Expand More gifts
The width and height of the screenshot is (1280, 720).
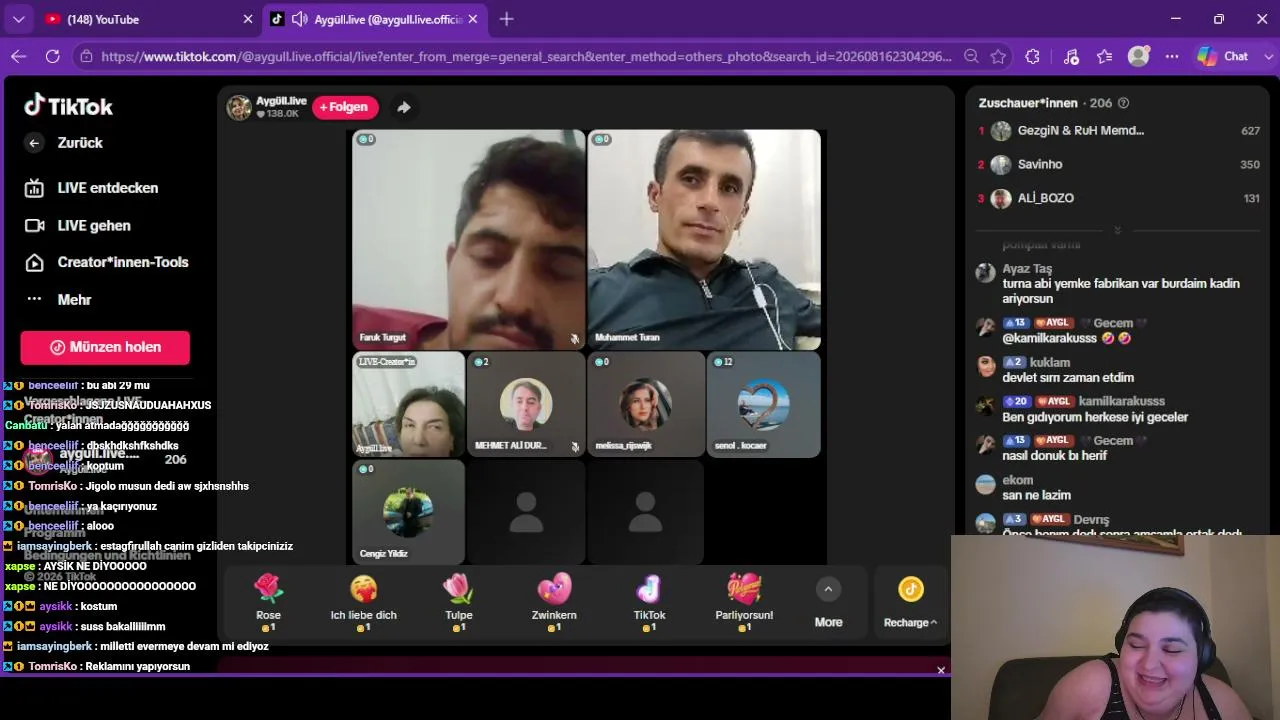pos(828,603)
